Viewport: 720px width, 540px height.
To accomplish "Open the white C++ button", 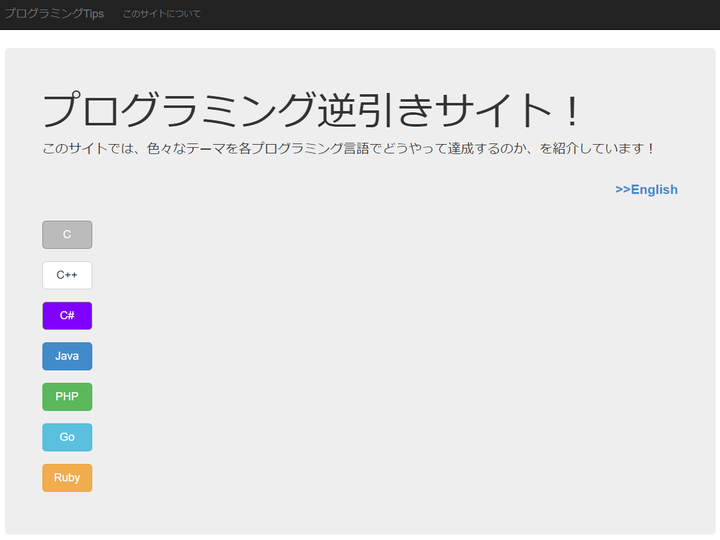I will tap(67, 275).
